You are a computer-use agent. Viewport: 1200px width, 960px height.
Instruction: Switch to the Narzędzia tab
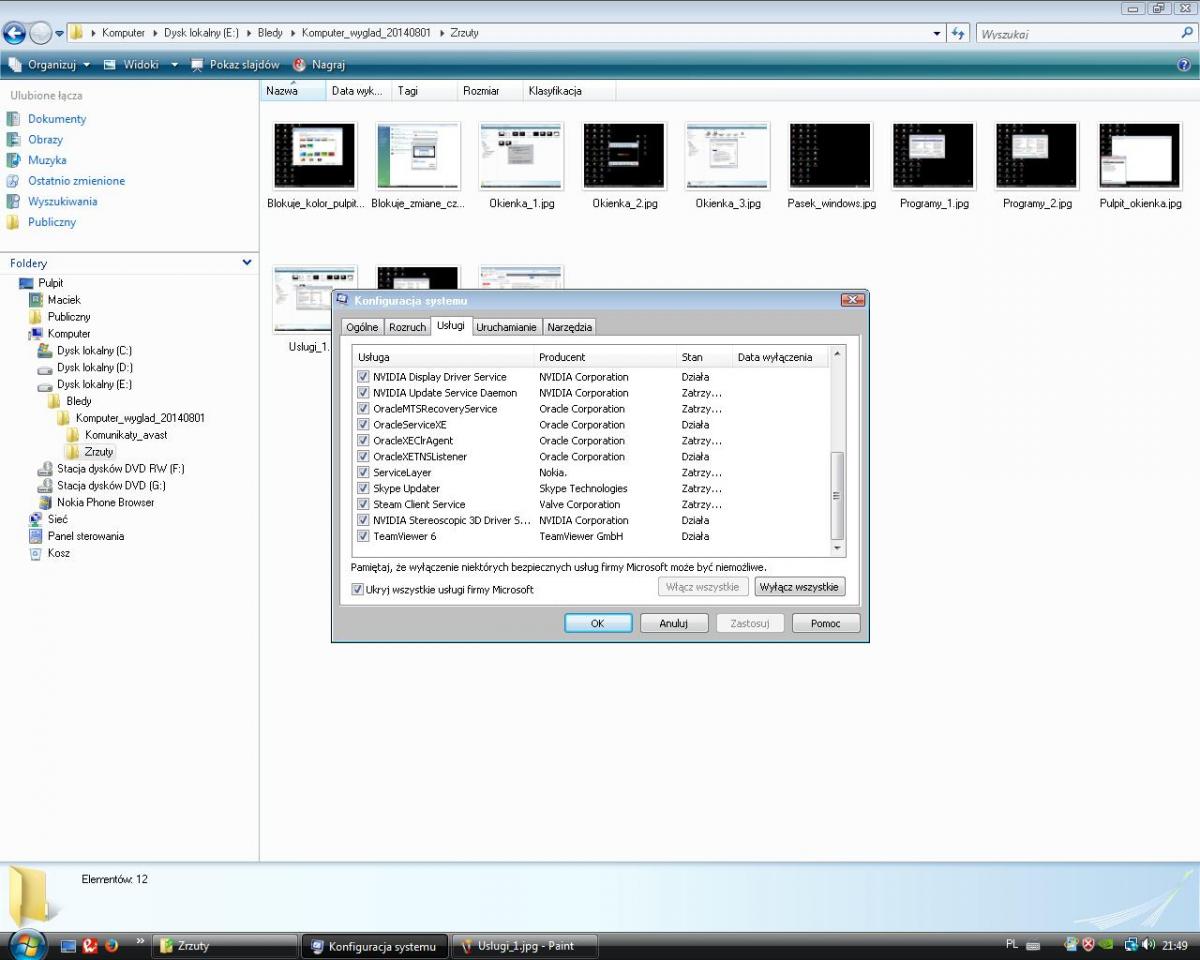pos(570,327)
